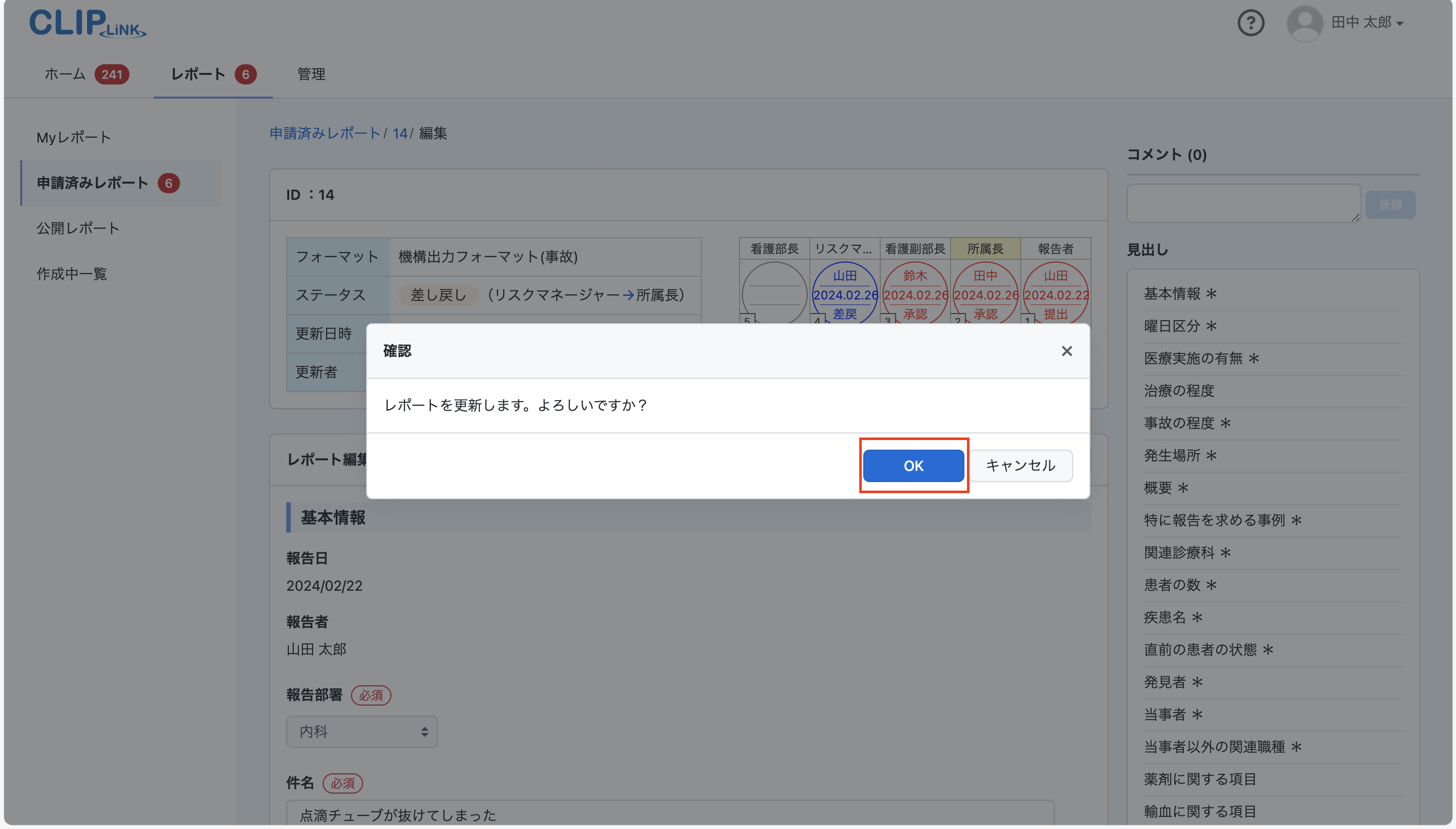Click the help question mark icon

point(1250,23)
